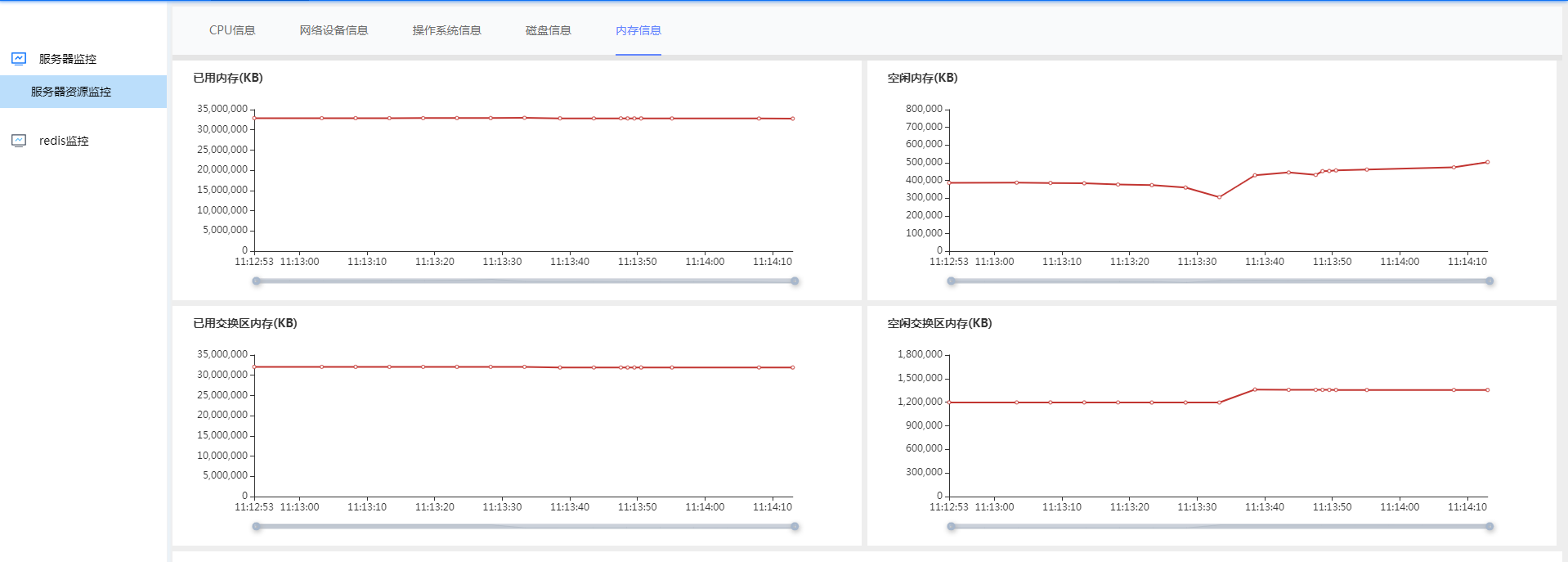This screenshot has height=562, width=1568.
Task: Click left zoom handle of 已用交换区内存 slider
Action: 257,527
